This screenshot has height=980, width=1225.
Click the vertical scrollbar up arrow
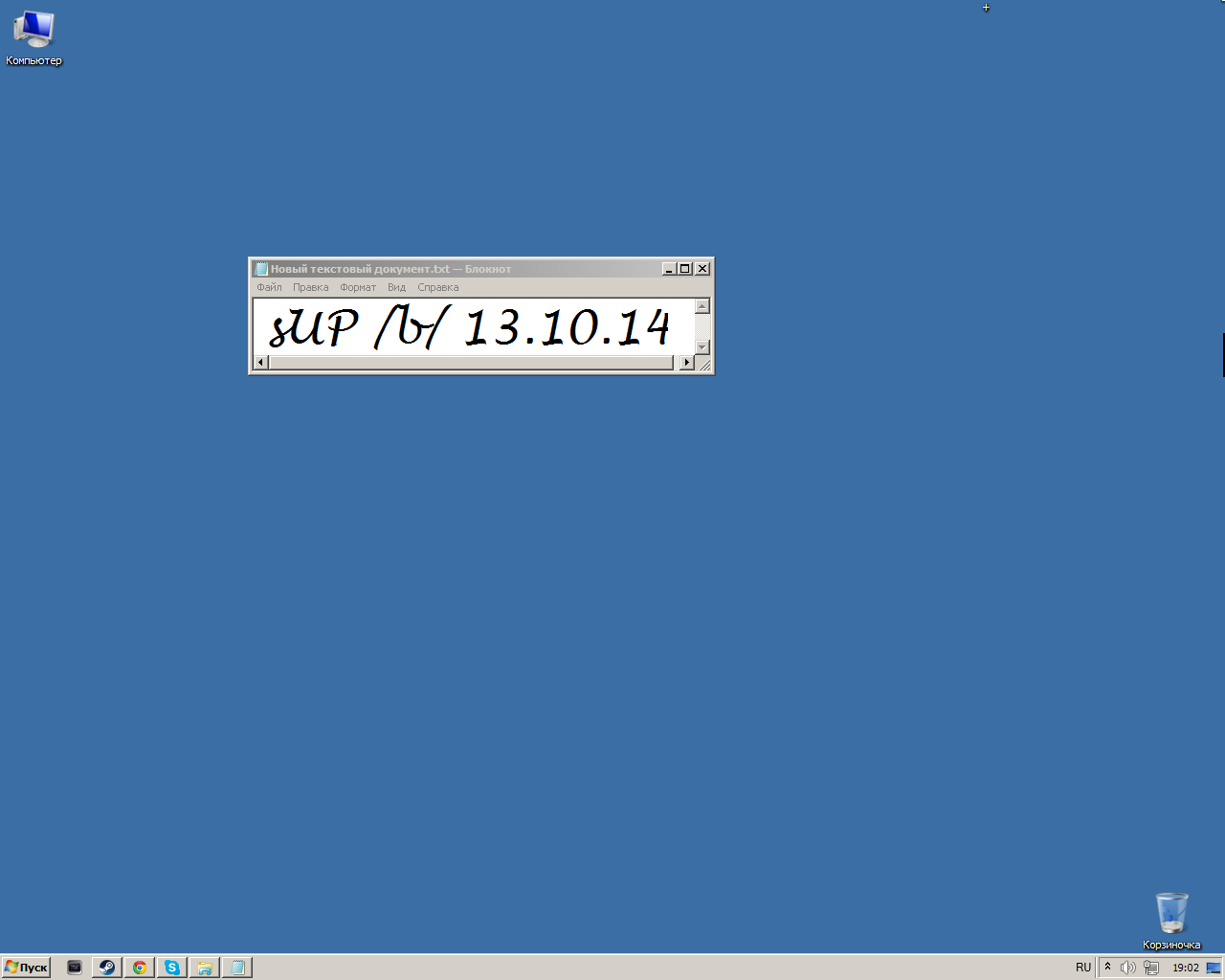coord(702,306)
